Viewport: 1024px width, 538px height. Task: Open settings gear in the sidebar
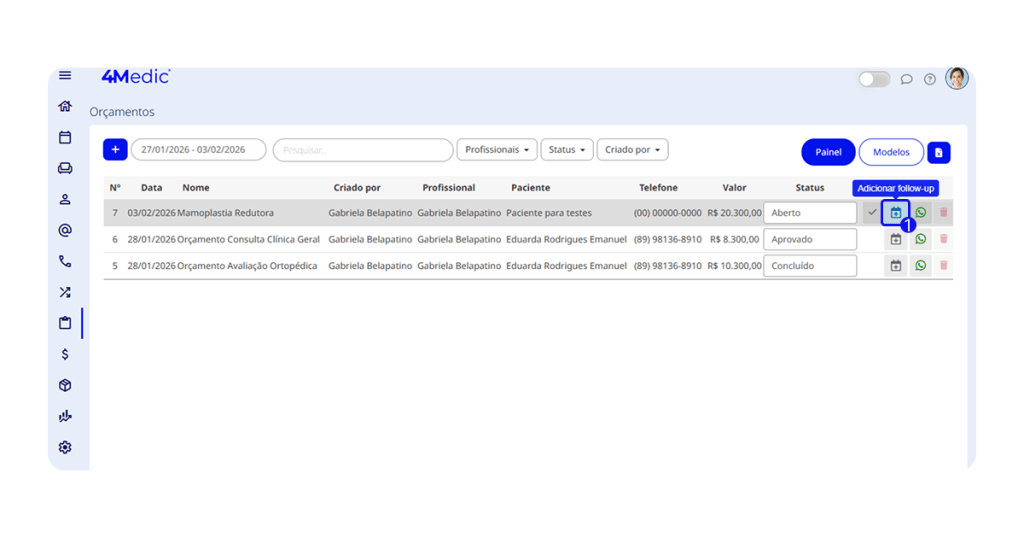click(65, 447)
